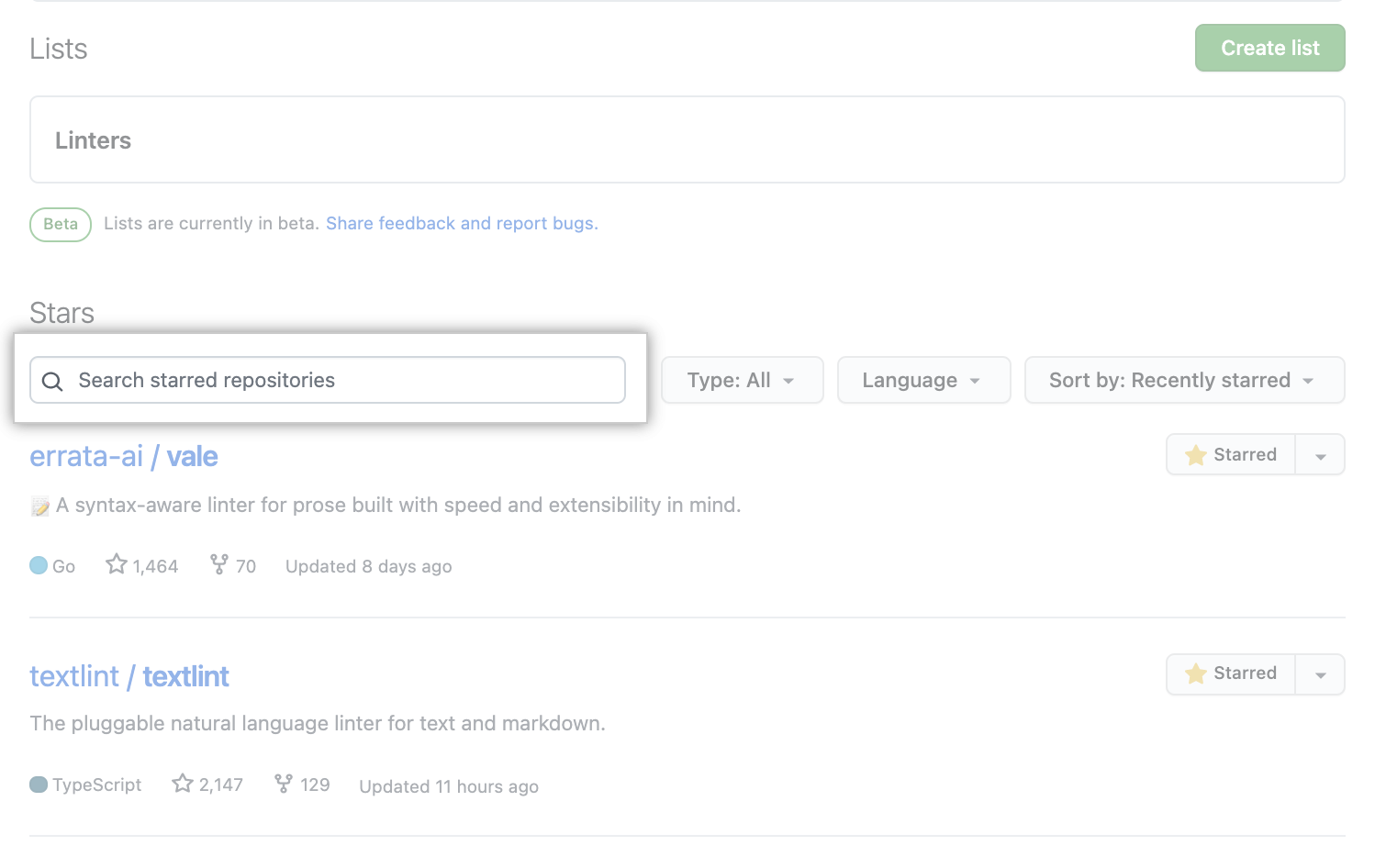
Task: Focus the Search starred repositories field
Action: click(328, 380)
